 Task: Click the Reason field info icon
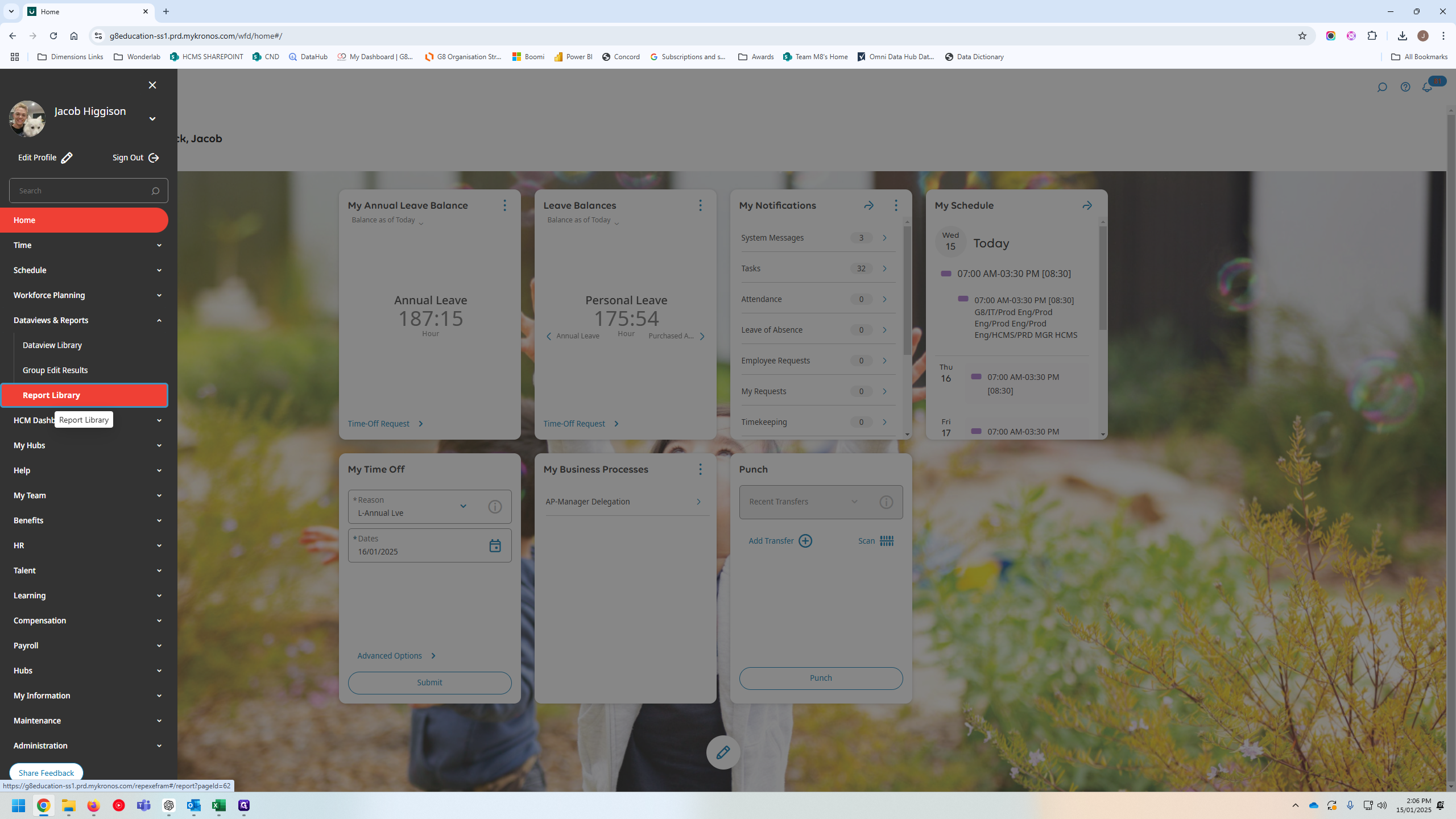495,507
